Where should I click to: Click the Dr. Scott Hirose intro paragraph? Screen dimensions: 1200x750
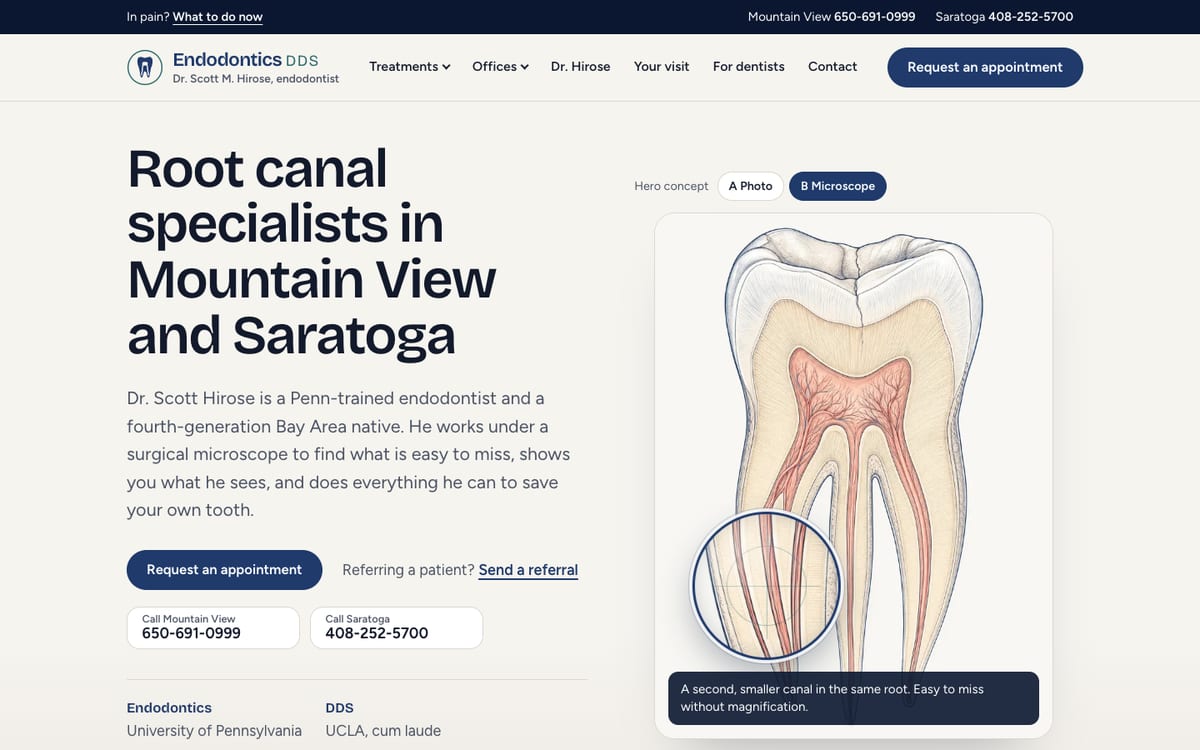coord(348,454)
